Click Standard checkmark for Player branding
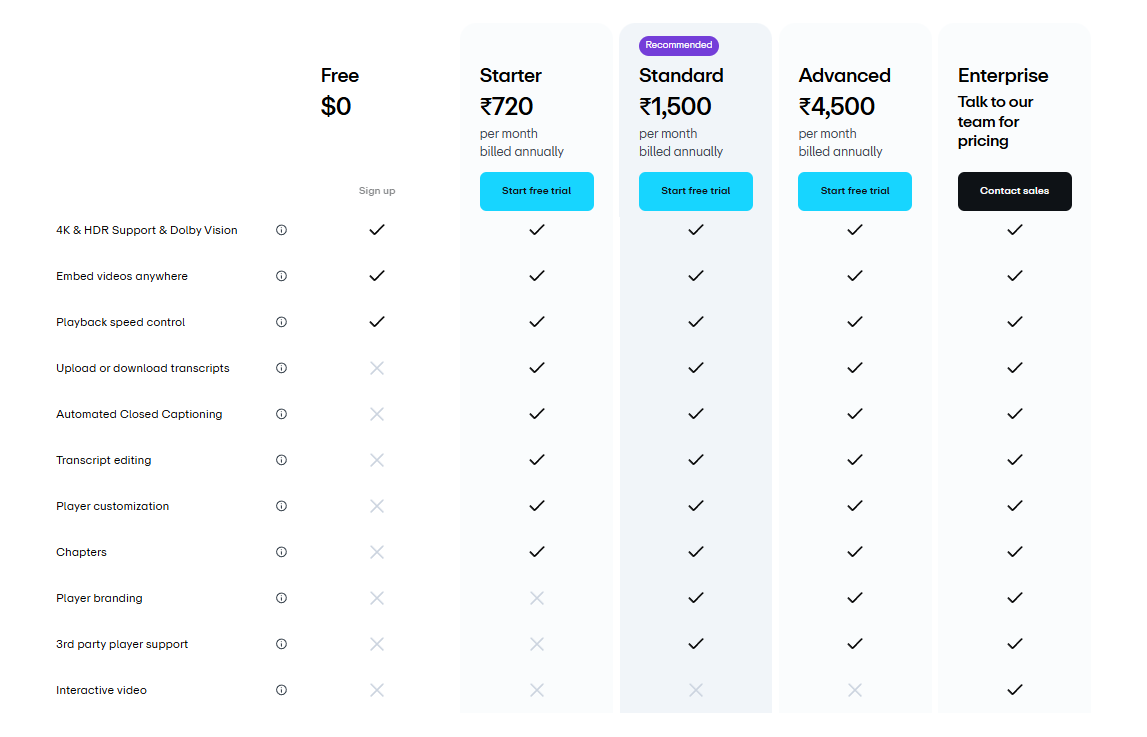Image resolution: width=1147 pixels, height=737 pixels. pos(696,598)
